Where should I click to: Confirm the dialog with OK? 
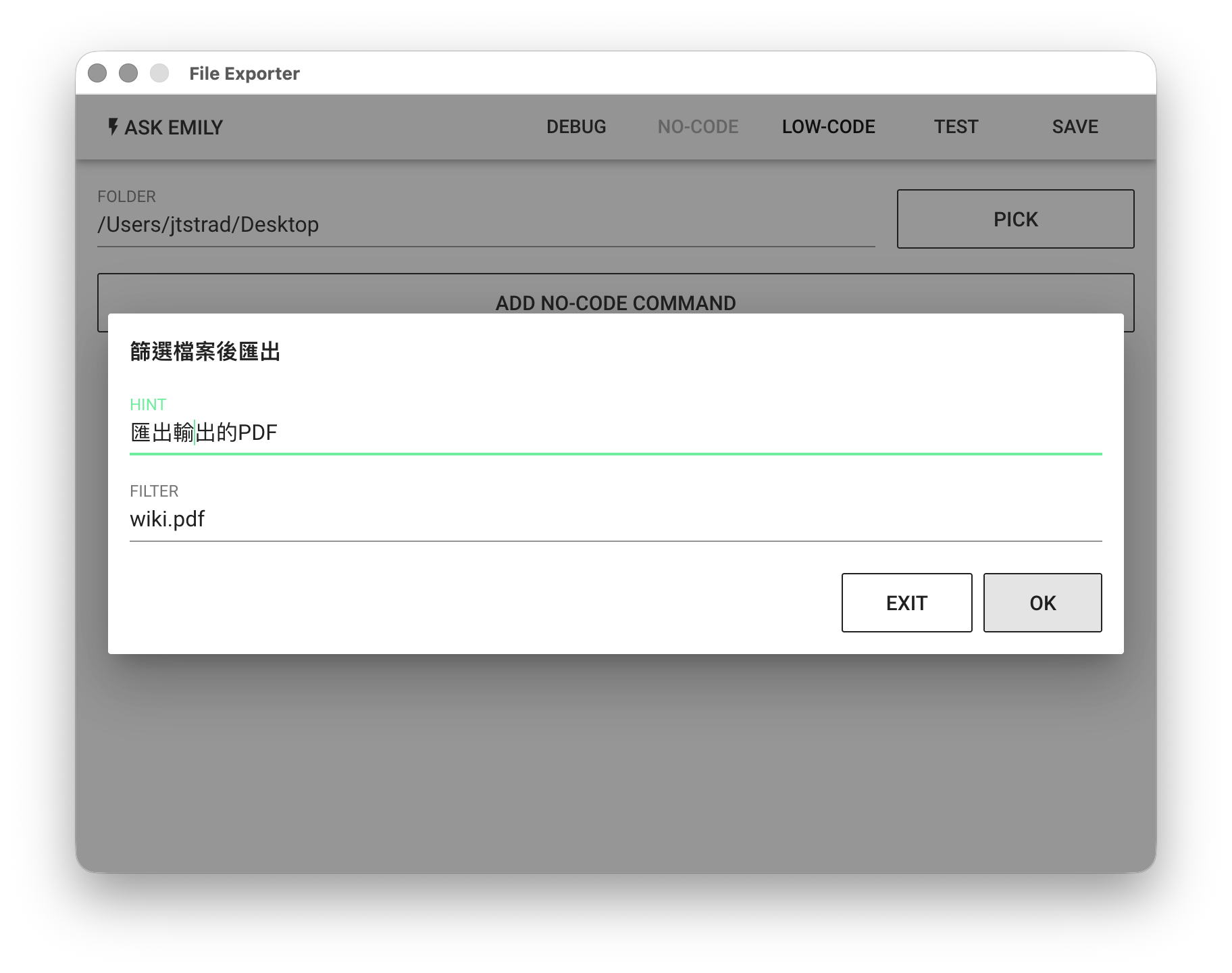click(1042, 603)
